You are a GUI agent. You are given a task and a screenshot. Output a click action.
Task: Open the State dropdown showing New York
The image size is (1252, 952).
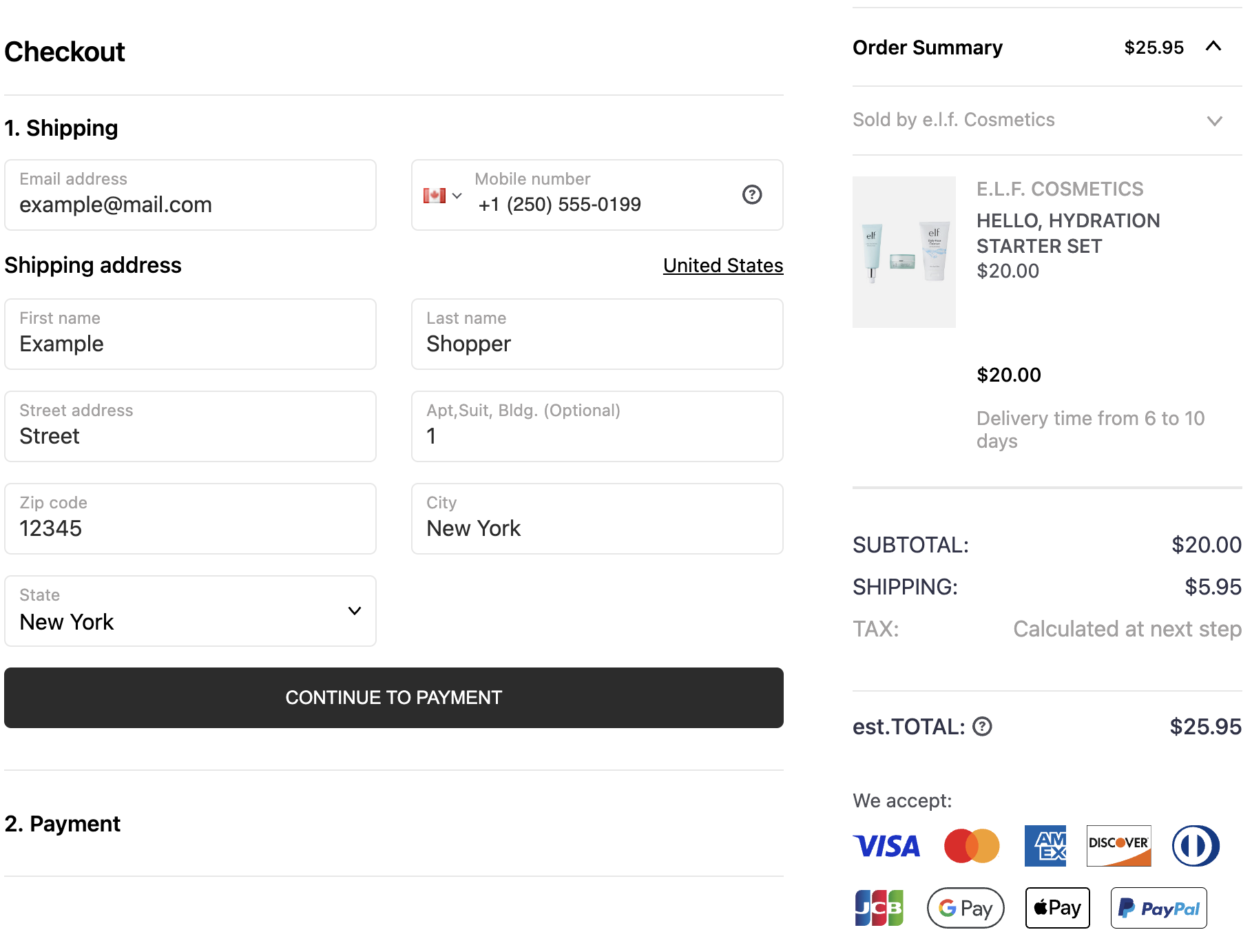pyautogui.click(x=190, y=611)
